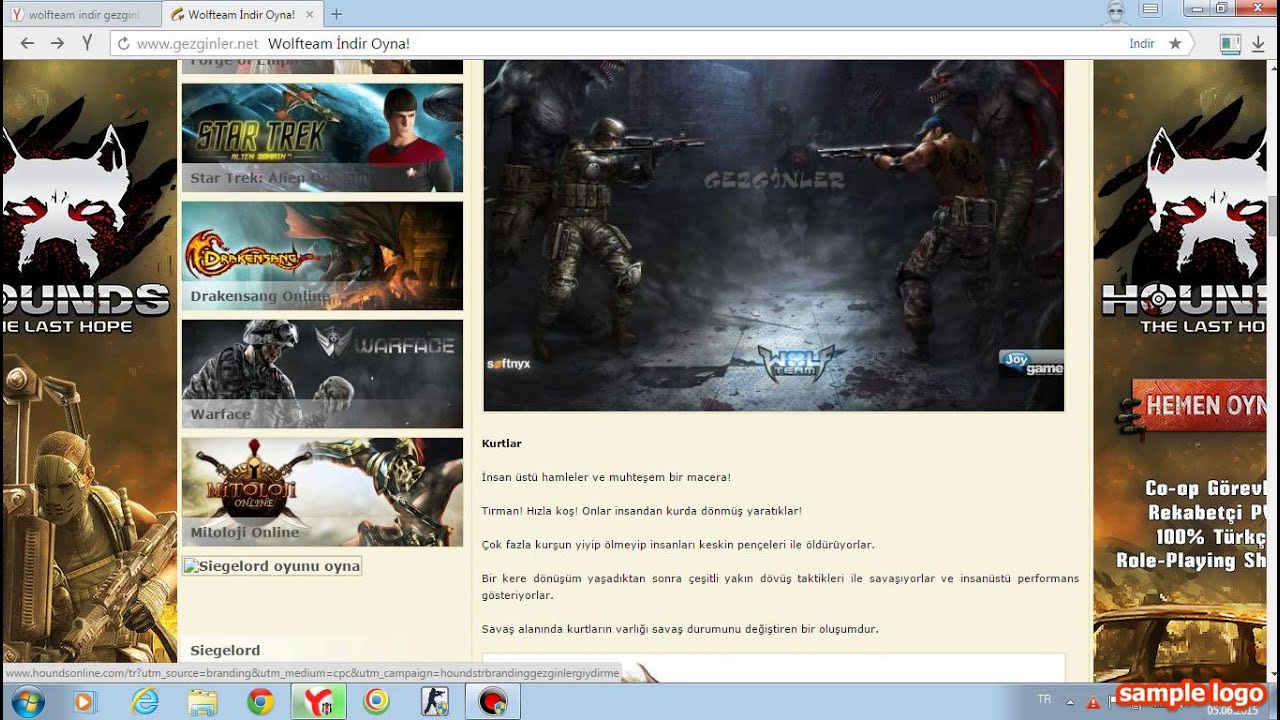The width and height of the screenshot is (1280, 720).
Task: Go back with the browser back arrow
Action: point(27,43)
